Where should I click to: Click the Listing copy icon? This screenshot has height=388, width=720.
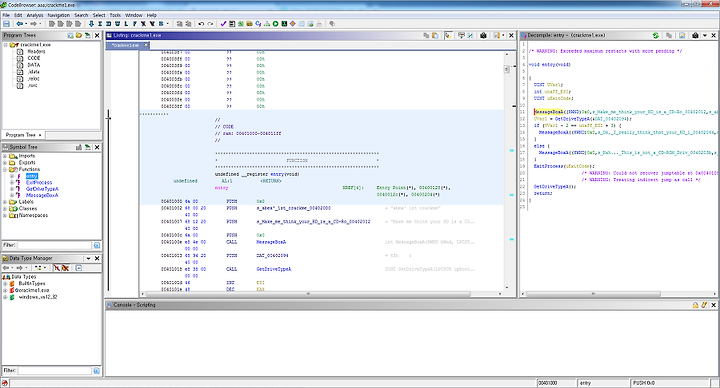click(x=426, y=35)
